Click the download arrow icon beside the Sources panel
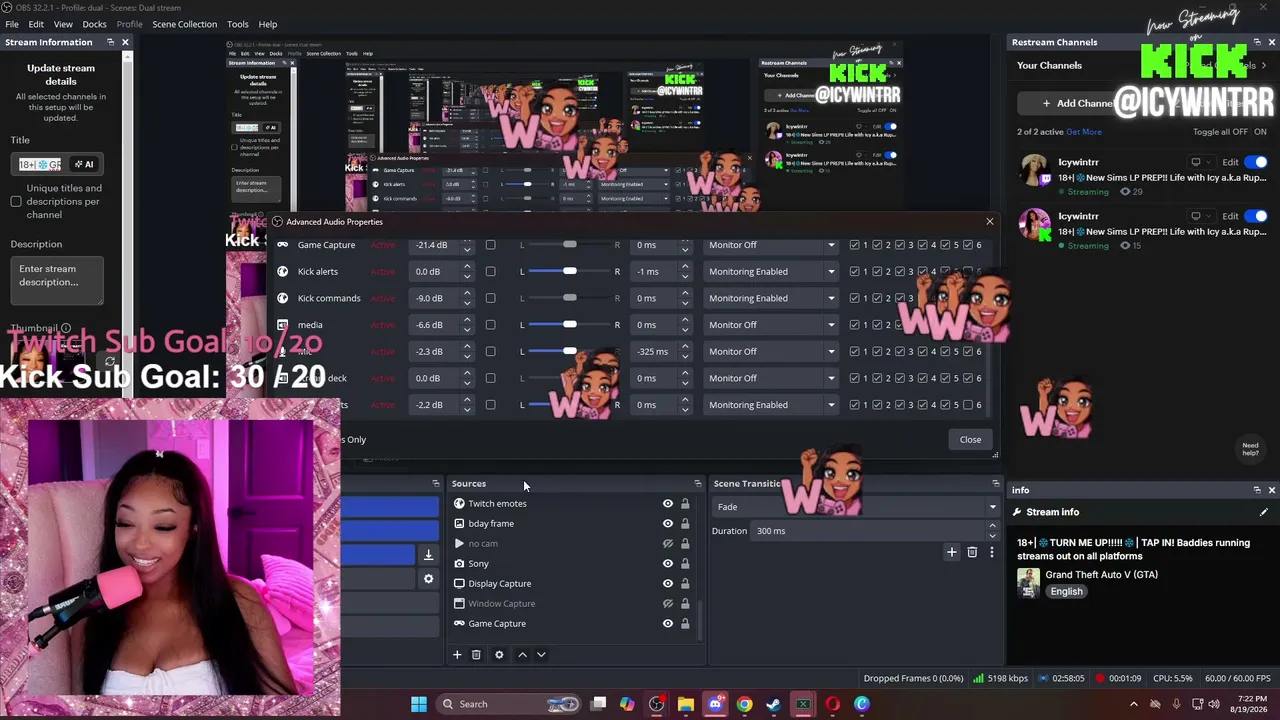Screen dimensions: 1280x720 [x=428, y=555]
